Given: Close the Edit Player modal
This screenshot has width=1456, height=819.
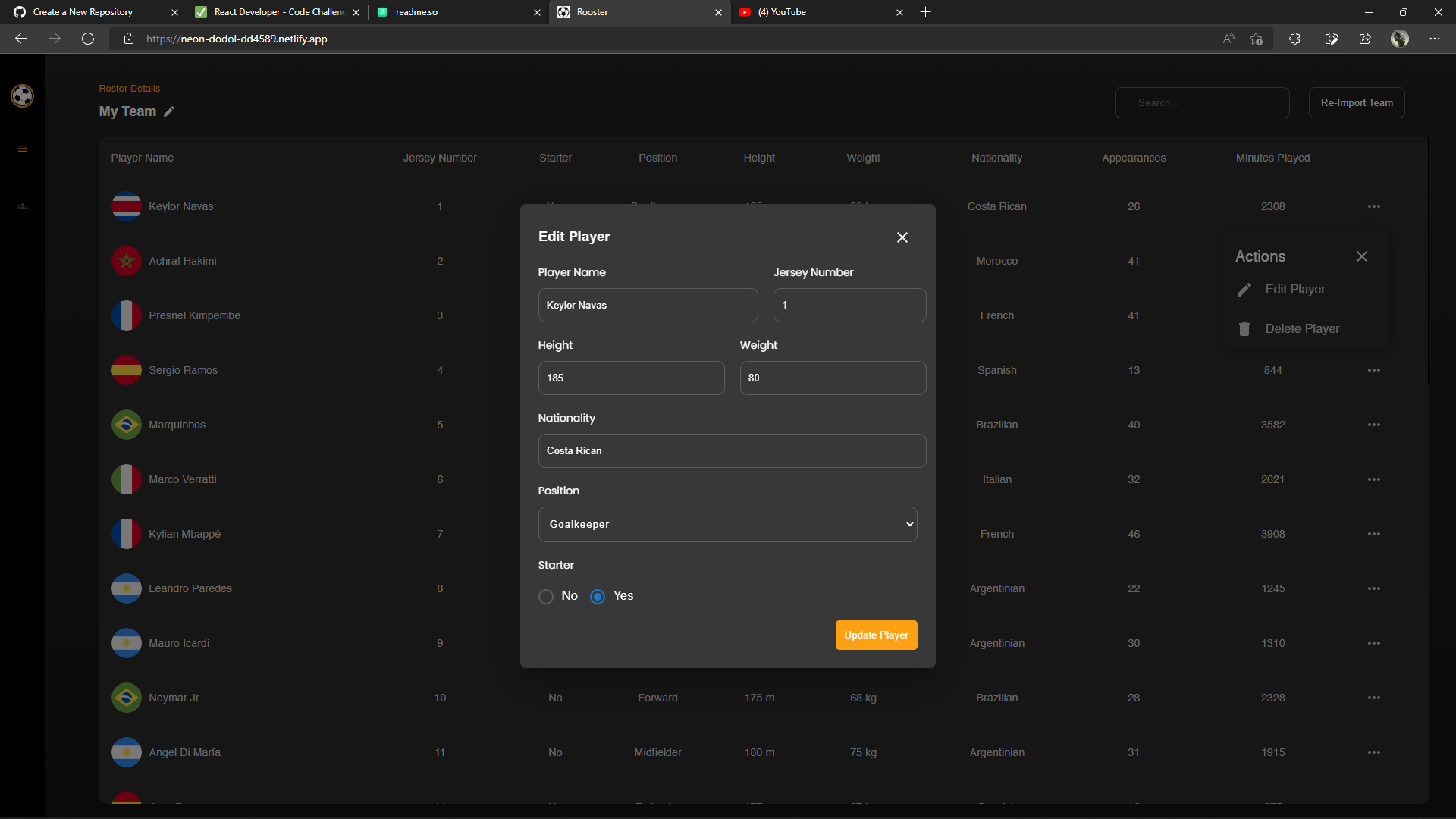Looking at the screenshot, I should click(902, 237).
